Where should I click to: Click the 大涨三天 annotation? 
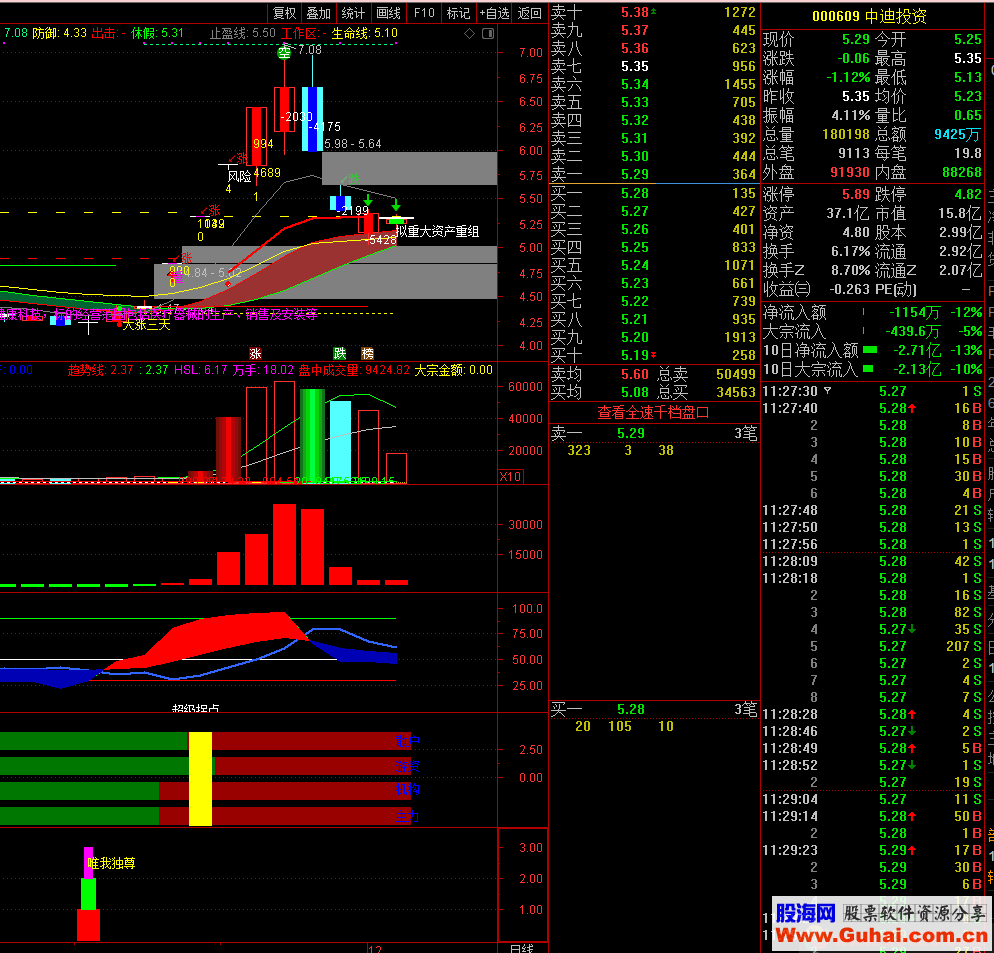(146, 325)
